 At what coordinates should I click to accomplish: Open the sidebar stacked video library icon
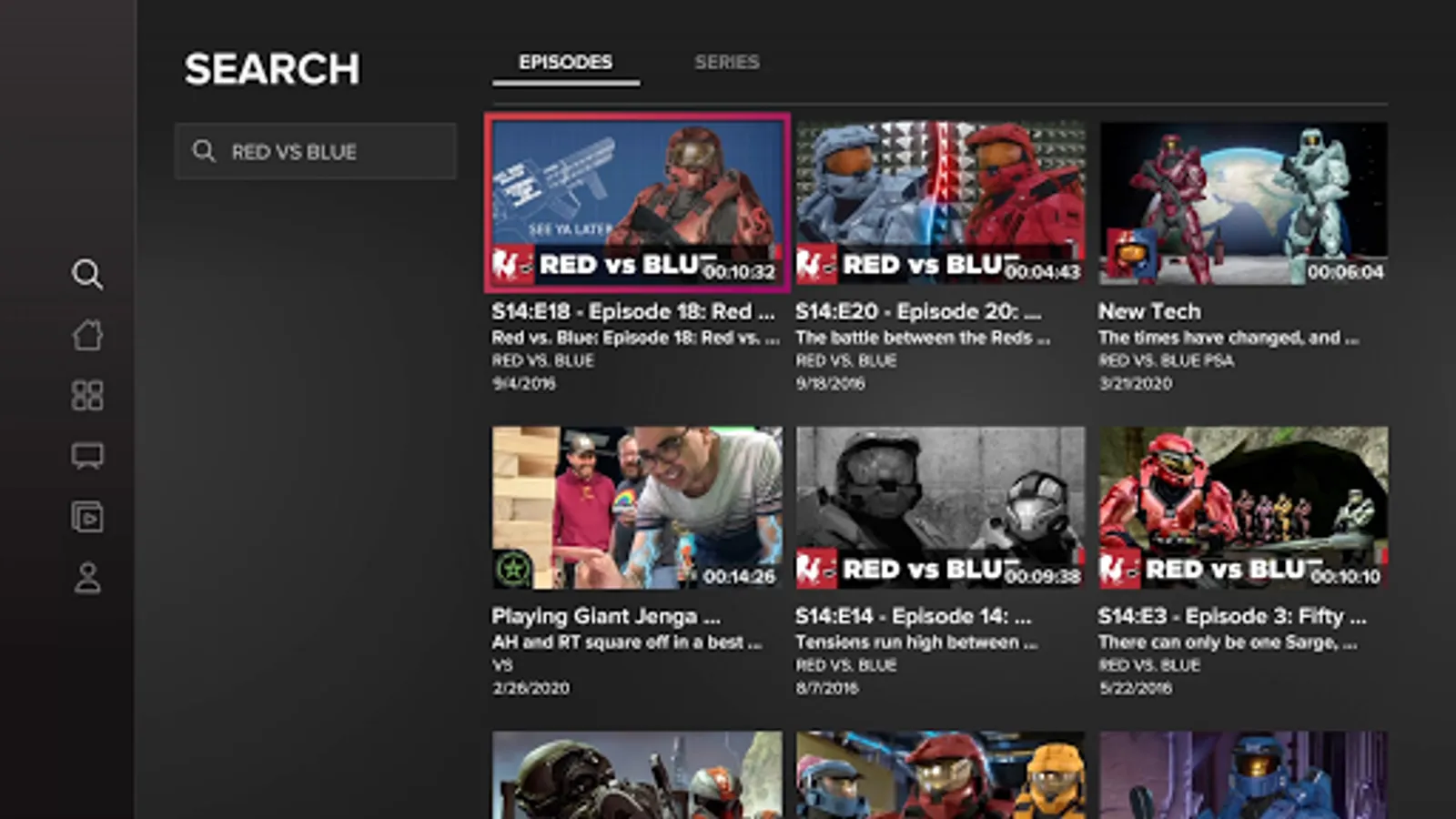pos(87,517)
